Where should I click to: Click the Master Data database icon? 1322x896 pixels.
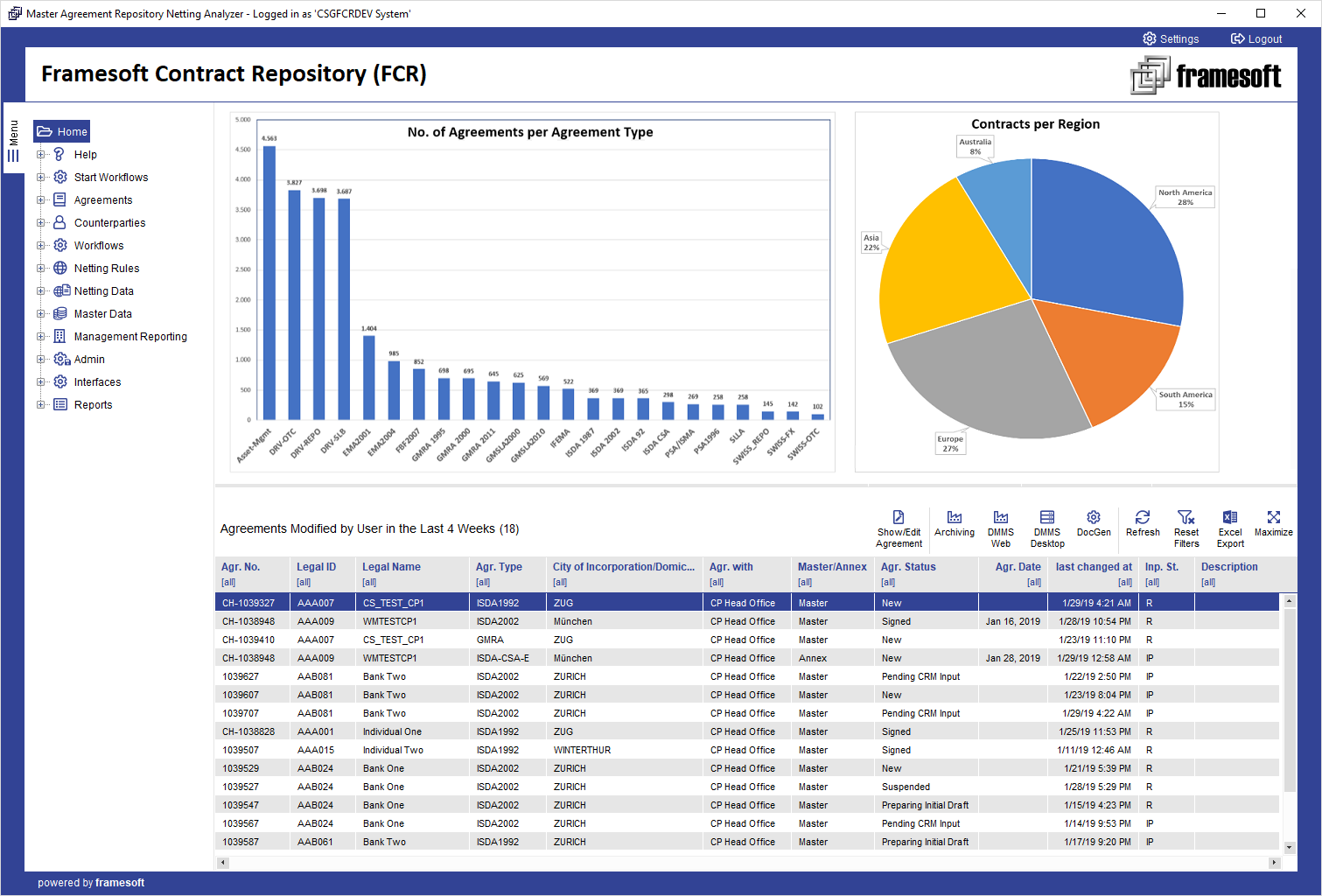pos(60,313)
